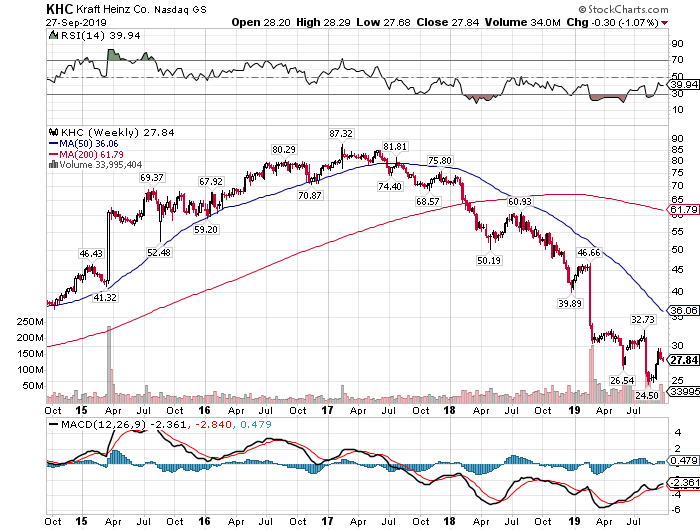Click the 250M volume axis label
The height and width of the screenshot is (530, 700).
(x=30, y=322)
